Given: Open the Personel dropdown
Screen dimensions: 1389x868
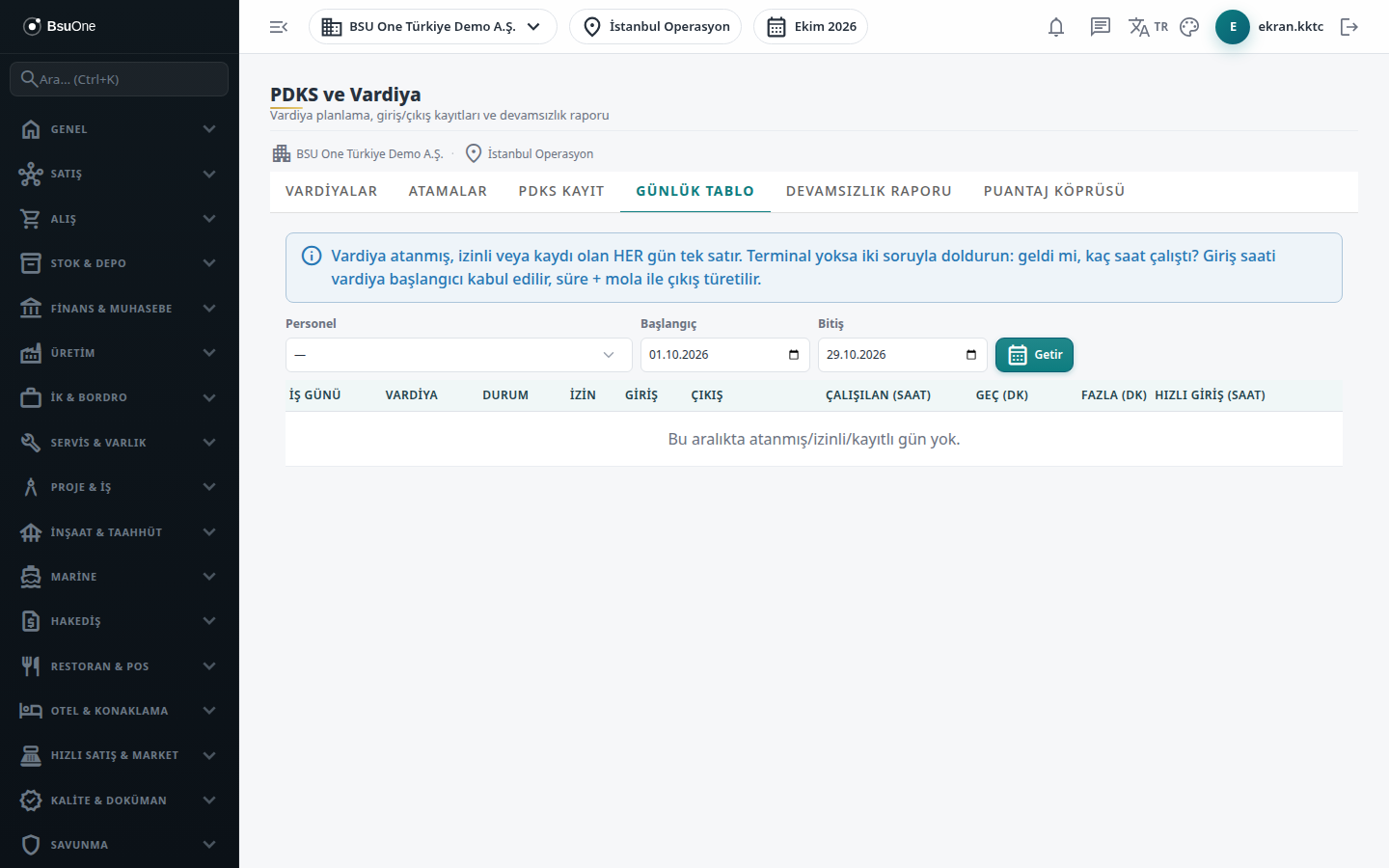Looking at the screenshot, I should tap(459, 355).
